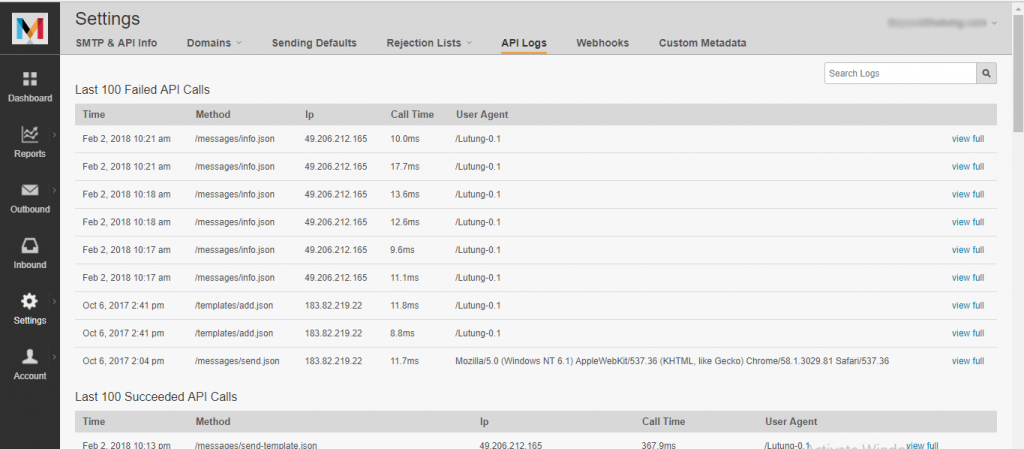This screenshot has height=449, width=1024.
Task: View full for first /templates/add.json call
Action: (x=967, y=305)
